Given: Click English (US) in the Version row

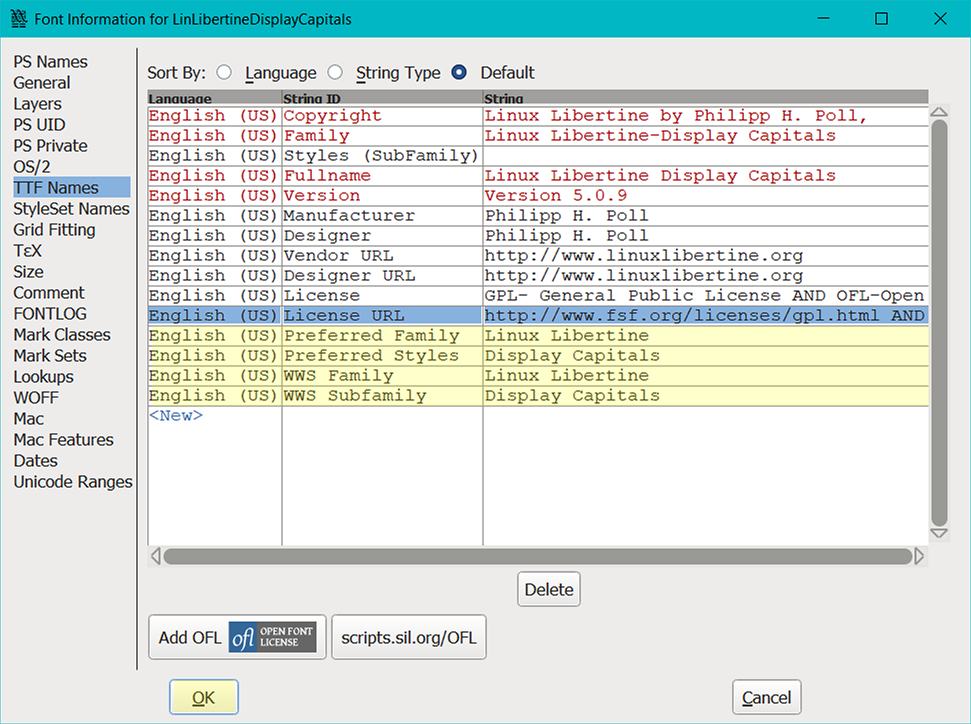Looking at the screenshot, I should (215, 196).
